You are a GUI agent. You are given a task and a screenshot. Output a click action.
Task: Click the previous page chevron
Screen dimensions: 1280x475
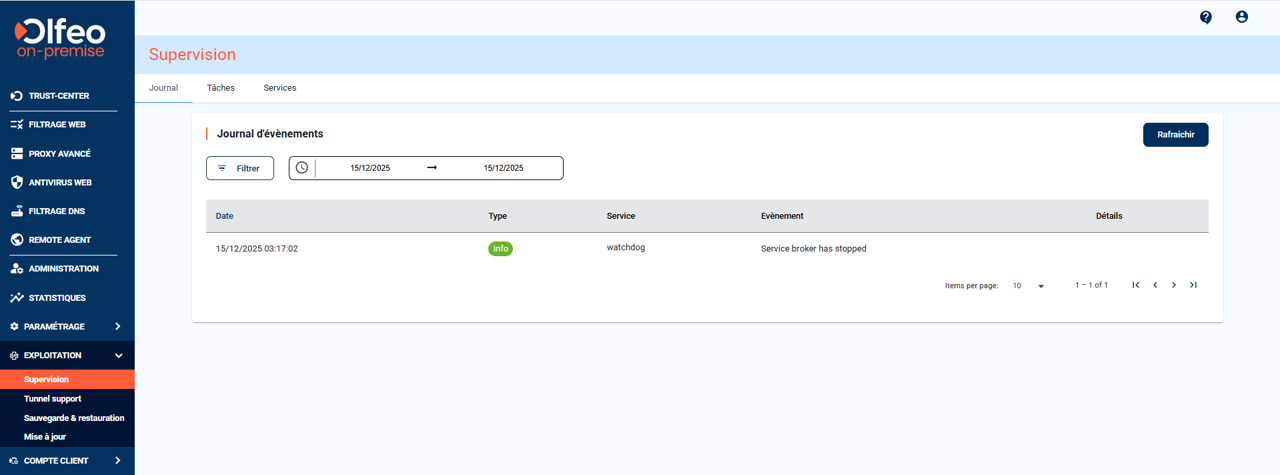pos(1155,285)
